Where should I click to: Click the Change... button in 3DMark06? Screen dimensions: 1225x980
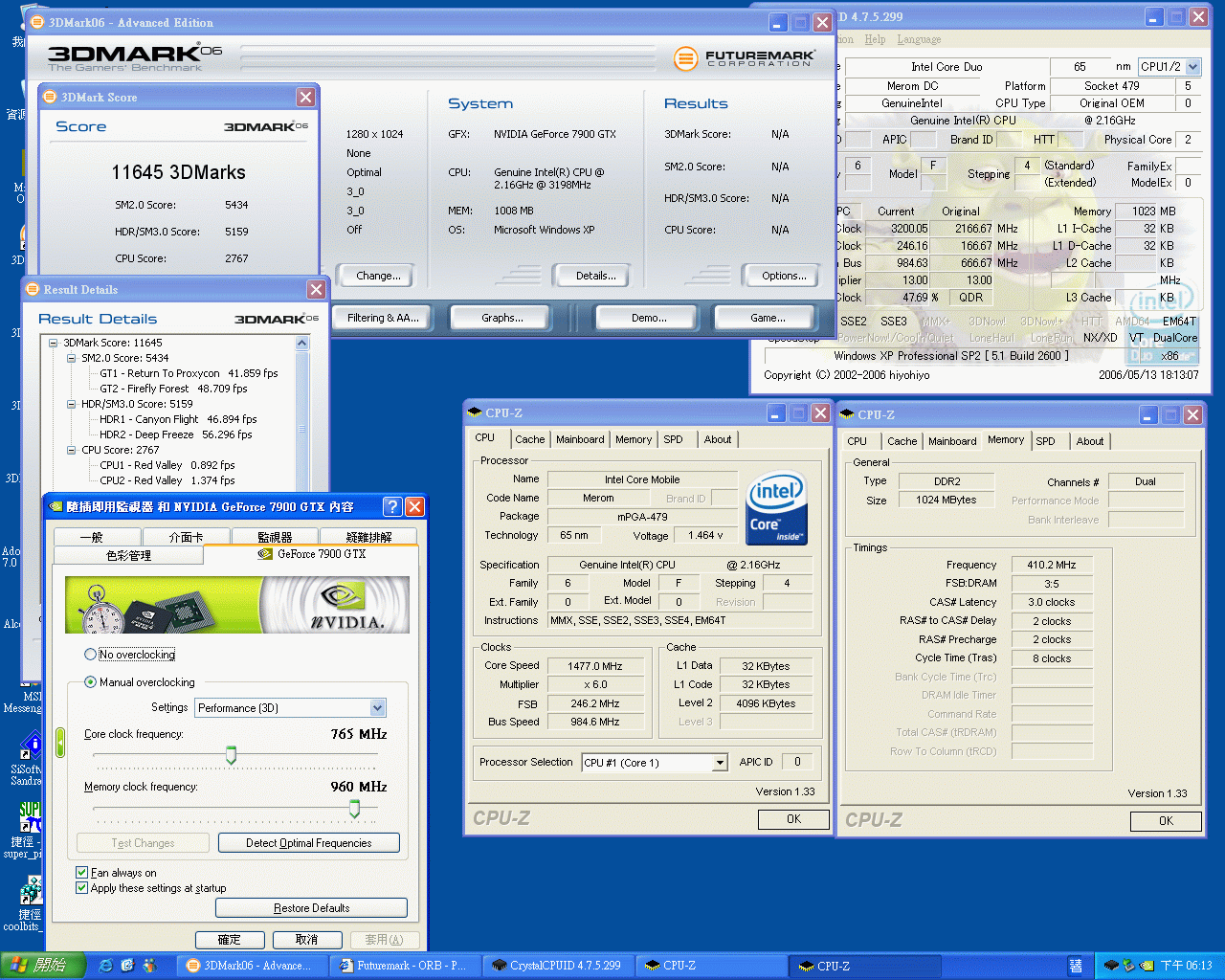[x=378, y=276]
